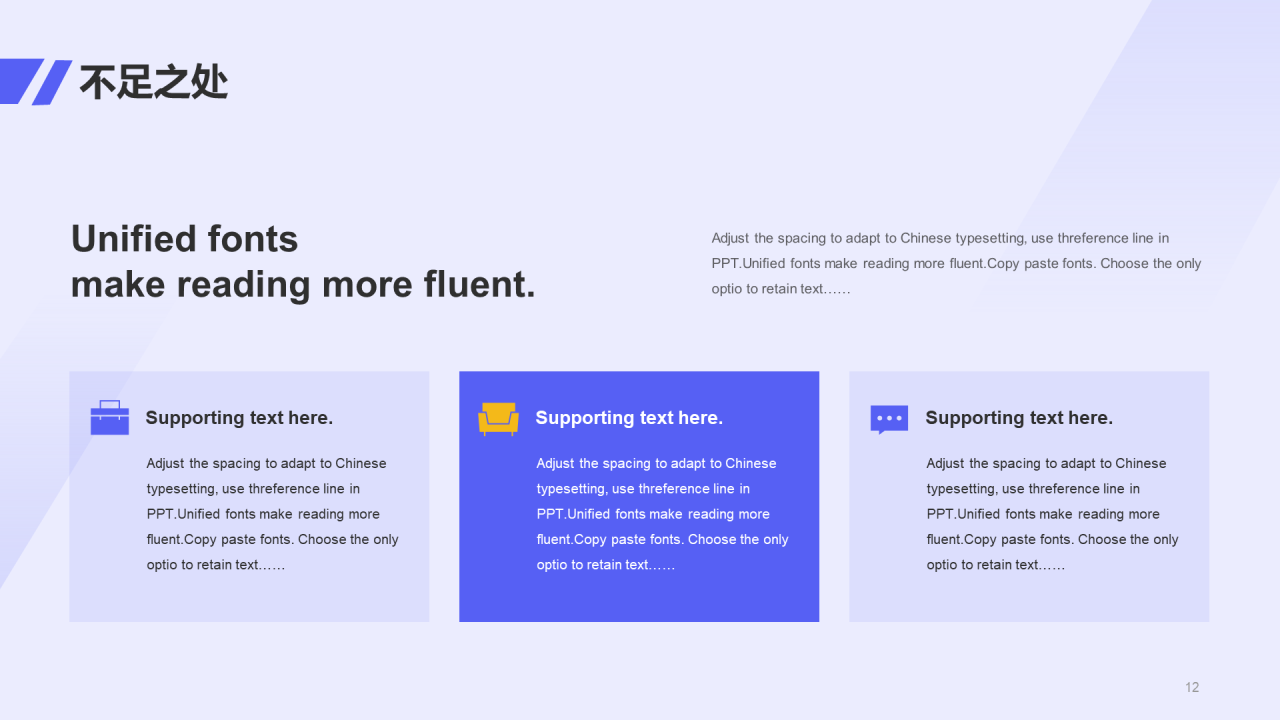Image resolution: width=1280 pixels, height=720 pixels.
Task: Click the slide page number 12
Action: coord(1192,687)
